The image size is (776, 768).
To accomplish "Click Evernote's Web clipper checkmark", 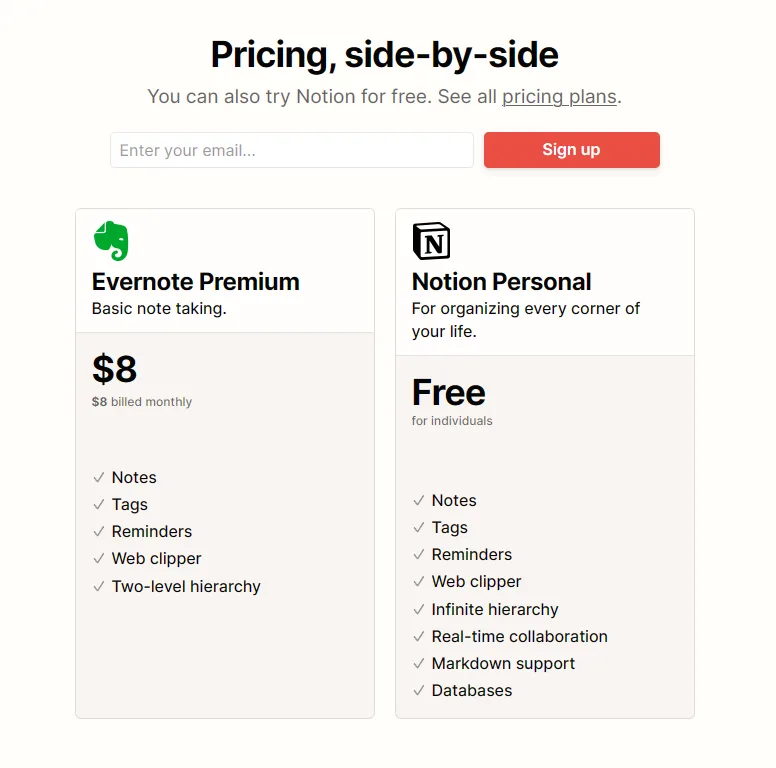I will 99,559.
